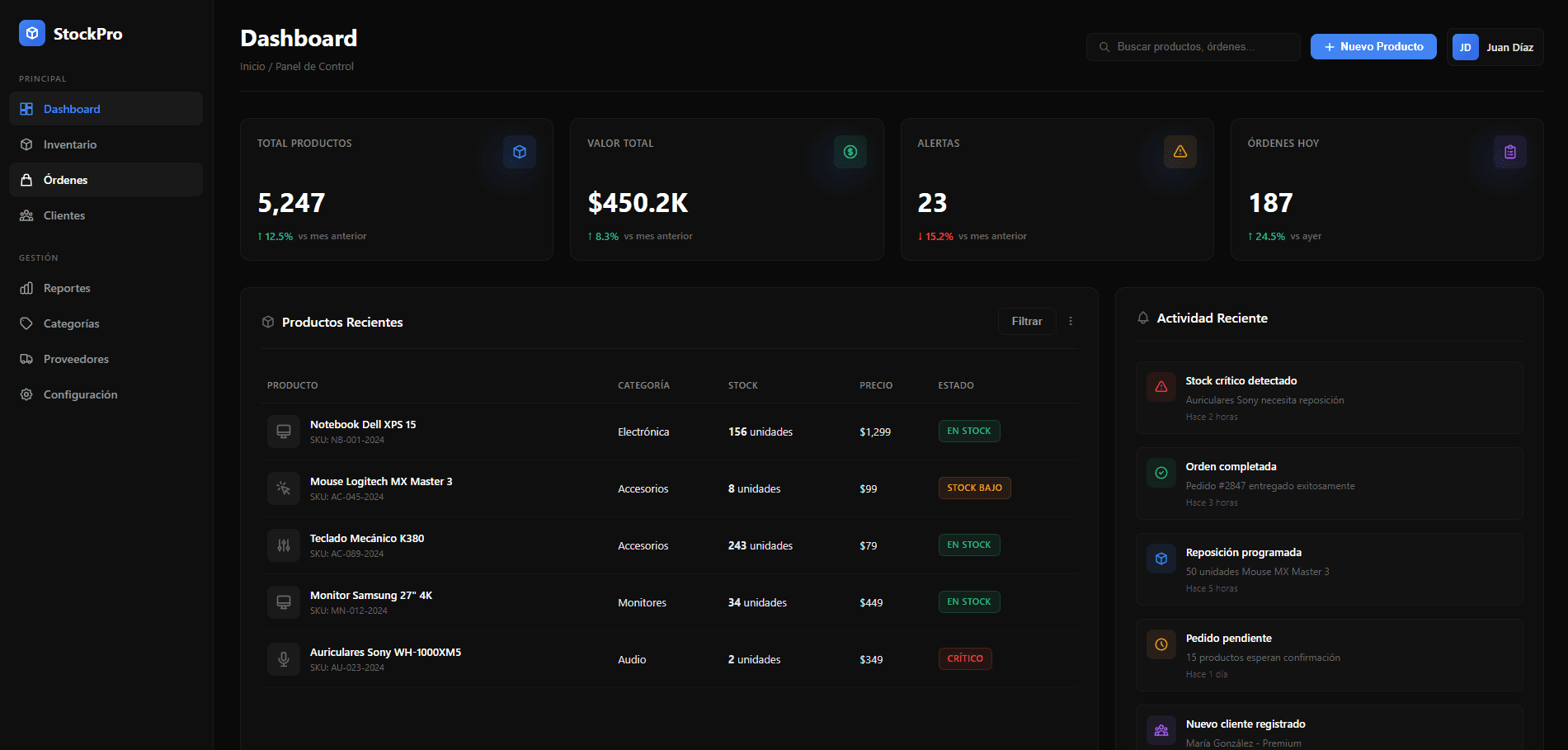Screen dimensions: 1568x750
Task: Click the Total Productos box icon
Action: pyautogui.click(x=520, y=152)
